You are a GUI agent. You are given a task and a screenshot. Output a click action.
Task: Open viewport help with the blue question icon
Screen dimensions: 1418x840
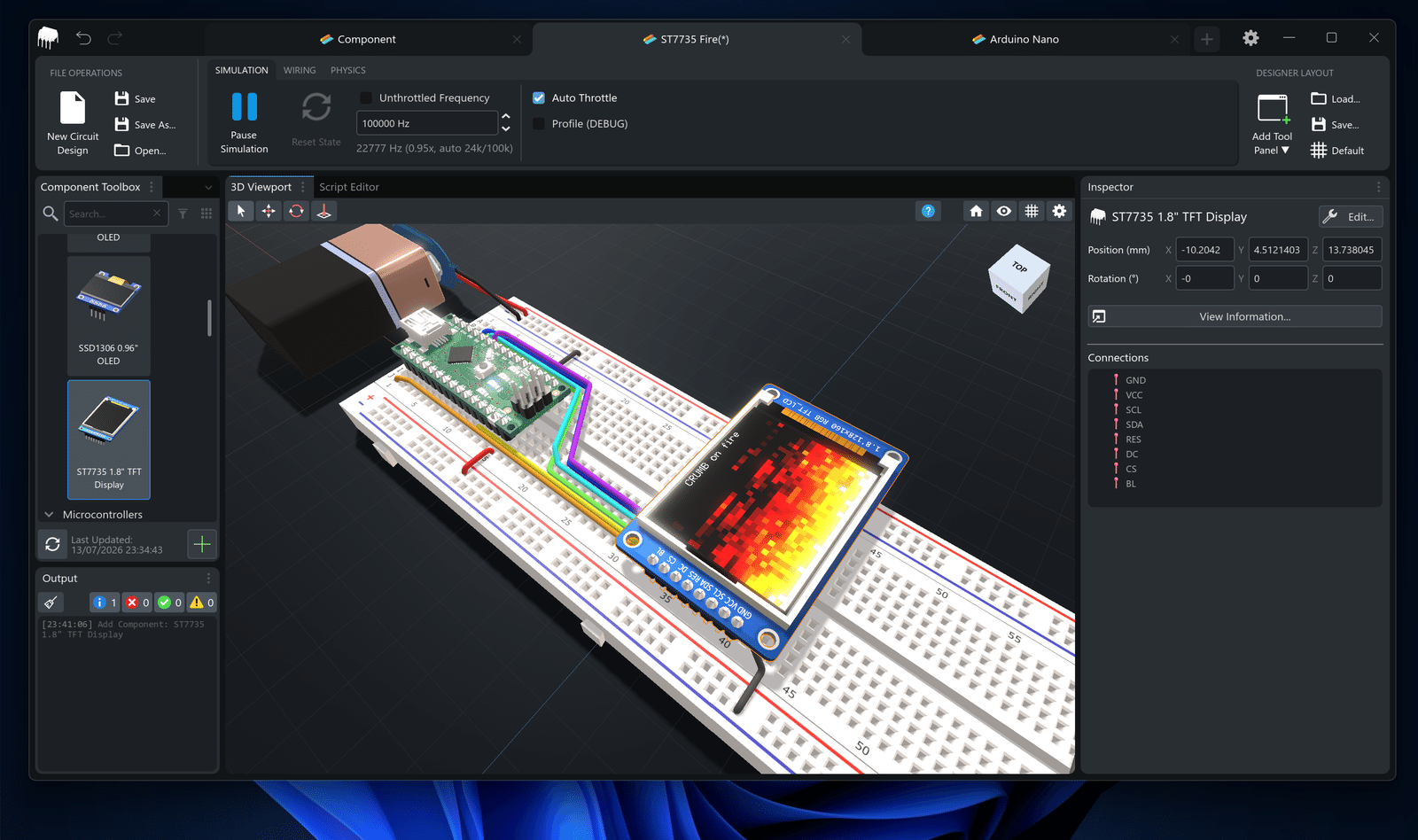tap(928, 211)
